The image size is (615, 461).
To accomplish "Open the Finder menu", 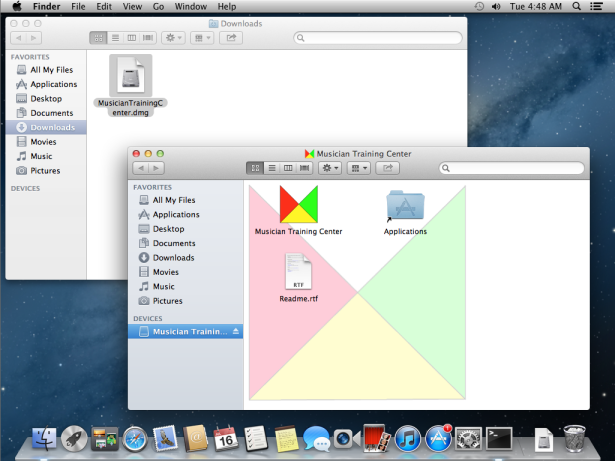I will coord(47,6).
